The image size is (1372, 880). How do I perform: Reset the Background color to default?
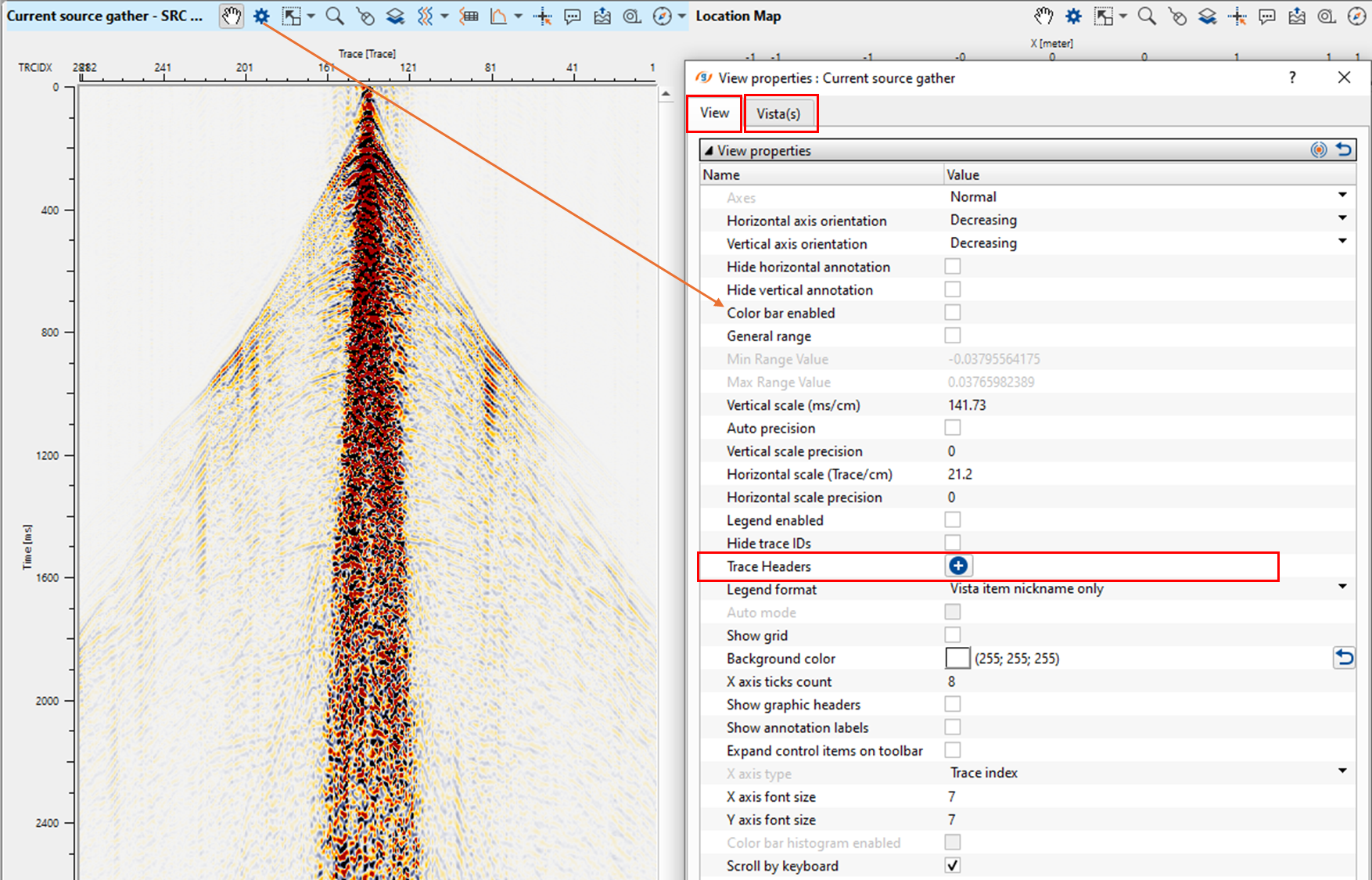tap(1344, 658)
